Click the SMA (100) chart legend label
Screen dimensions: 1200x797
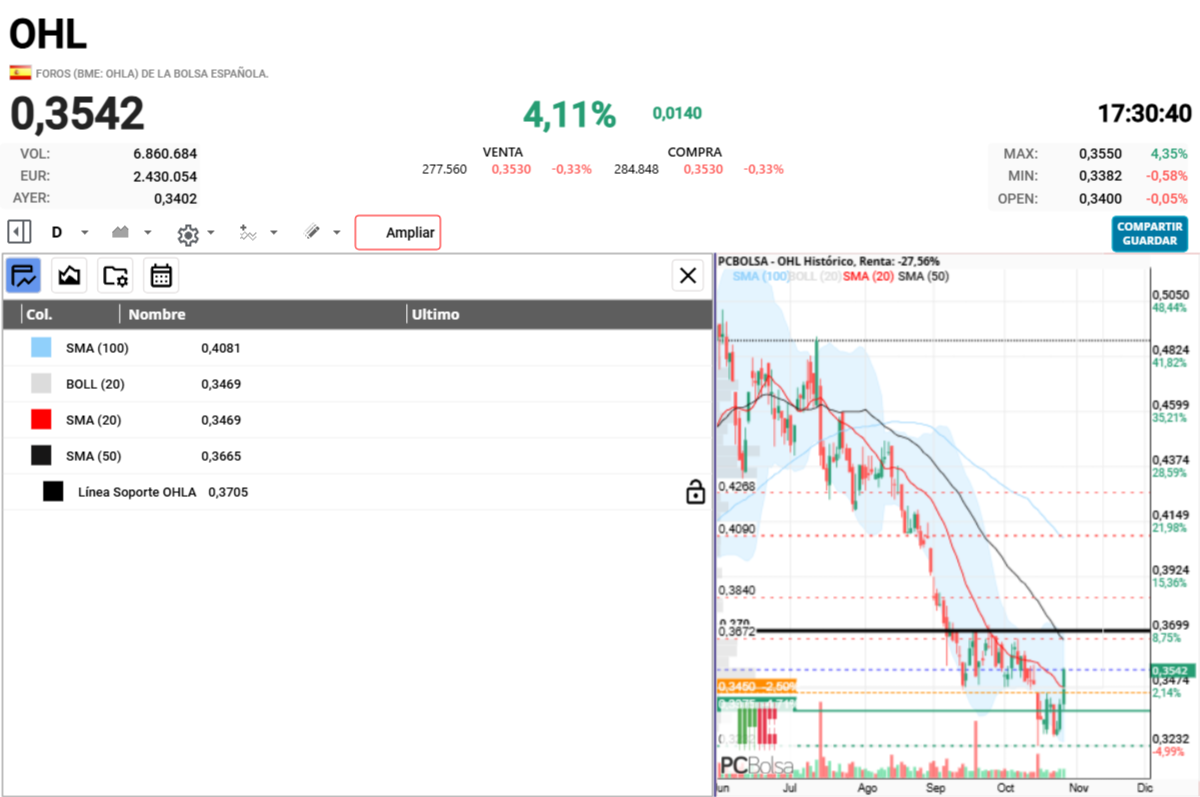(x=760, y=275)
